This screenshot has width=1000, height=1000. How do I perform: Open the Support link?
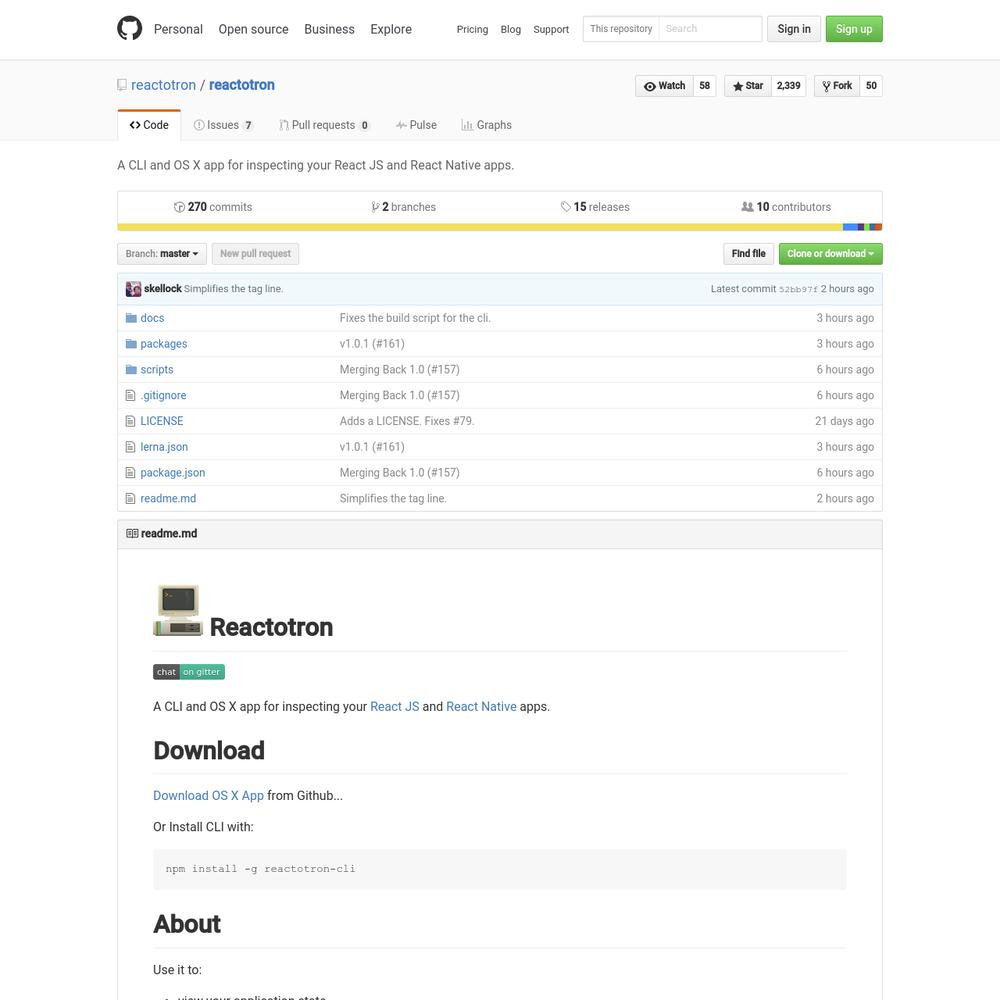point(551,29)
